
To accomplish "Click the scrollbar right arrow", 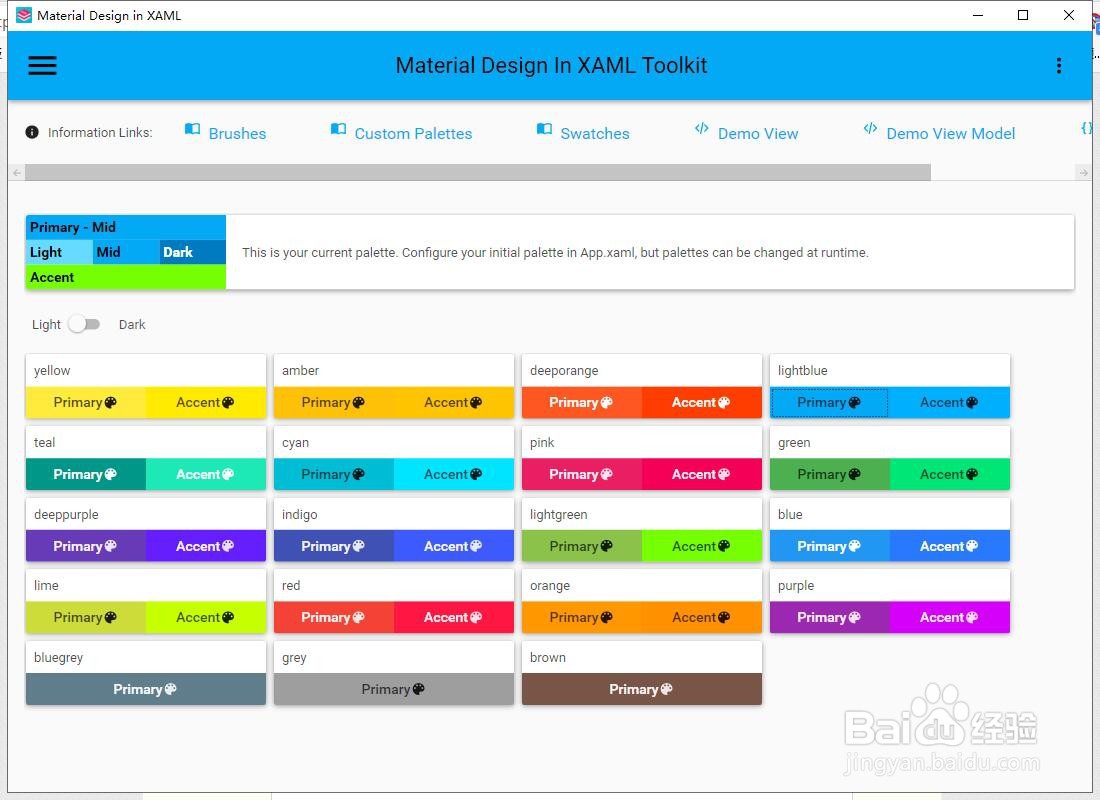I will click(1083, 173).
